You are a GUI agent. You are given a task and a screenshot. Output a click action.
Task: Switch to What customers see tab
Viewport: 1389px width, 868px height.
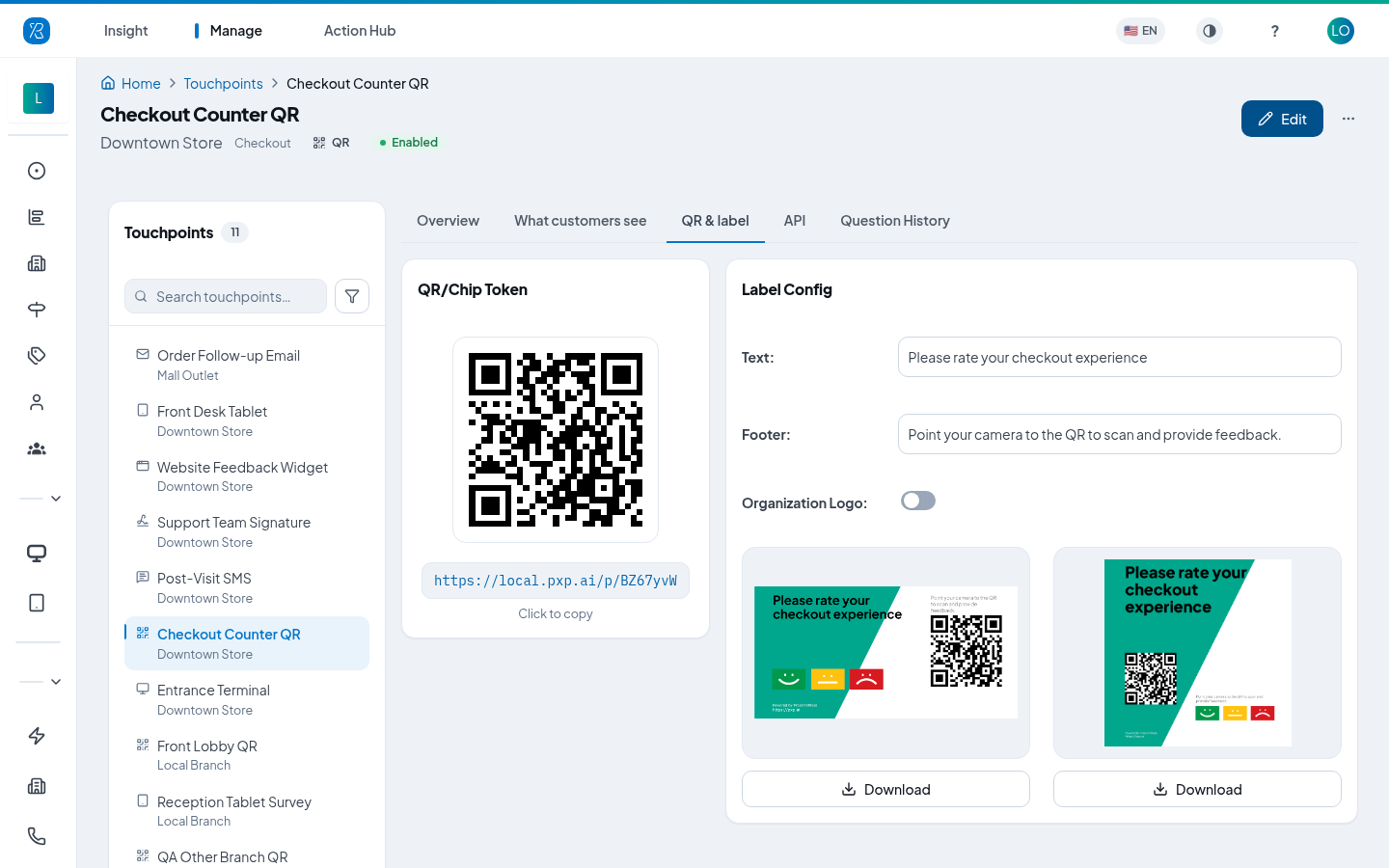click(581, 221)
